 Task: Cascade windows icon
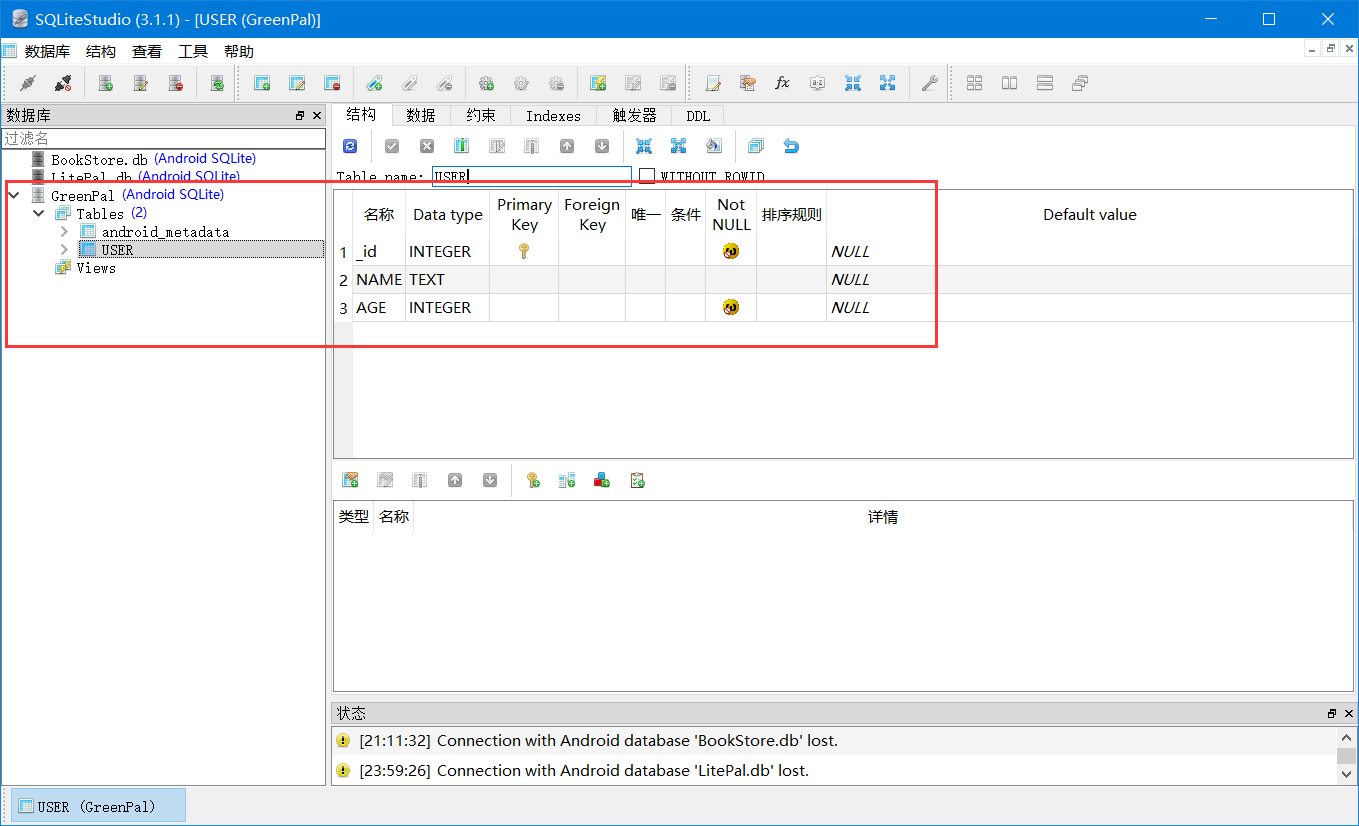(1080, 83)
